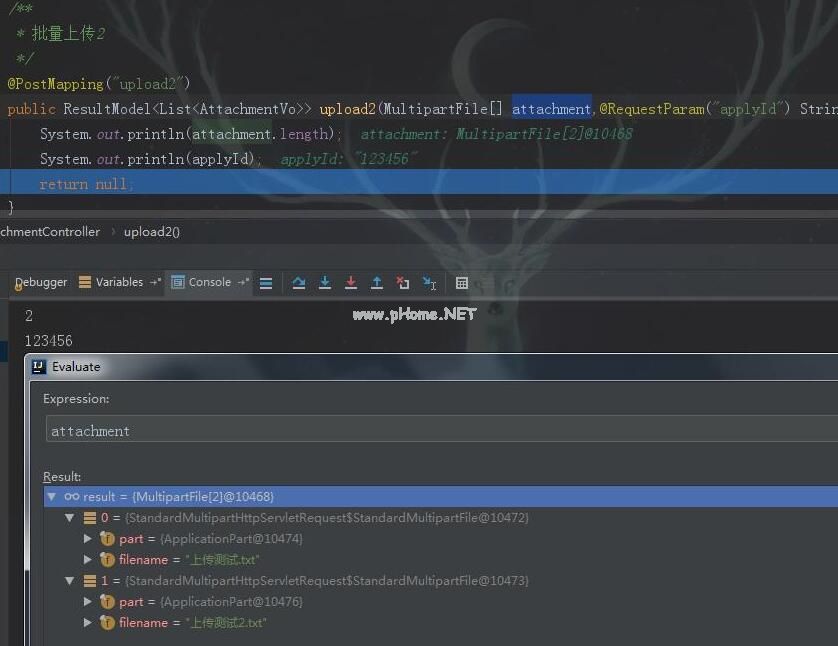This screenshot has width=838, height=646.
Task: Expand filename "上传测试2.txt" field
Action: pos(88,623)
